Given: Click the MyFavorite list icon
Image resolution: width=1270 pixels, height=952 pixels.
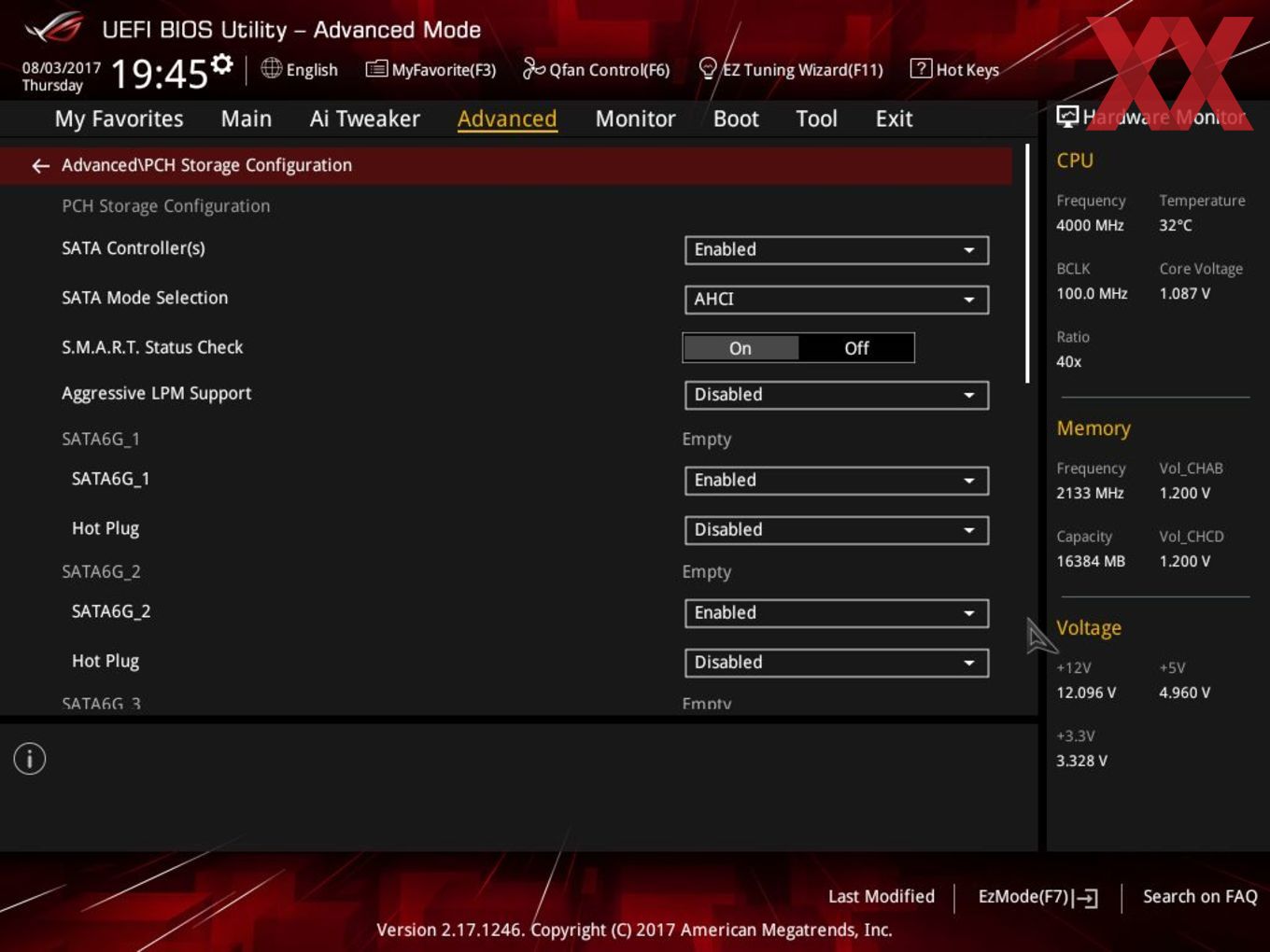Looking at the screenshot, I should point(375,69).
